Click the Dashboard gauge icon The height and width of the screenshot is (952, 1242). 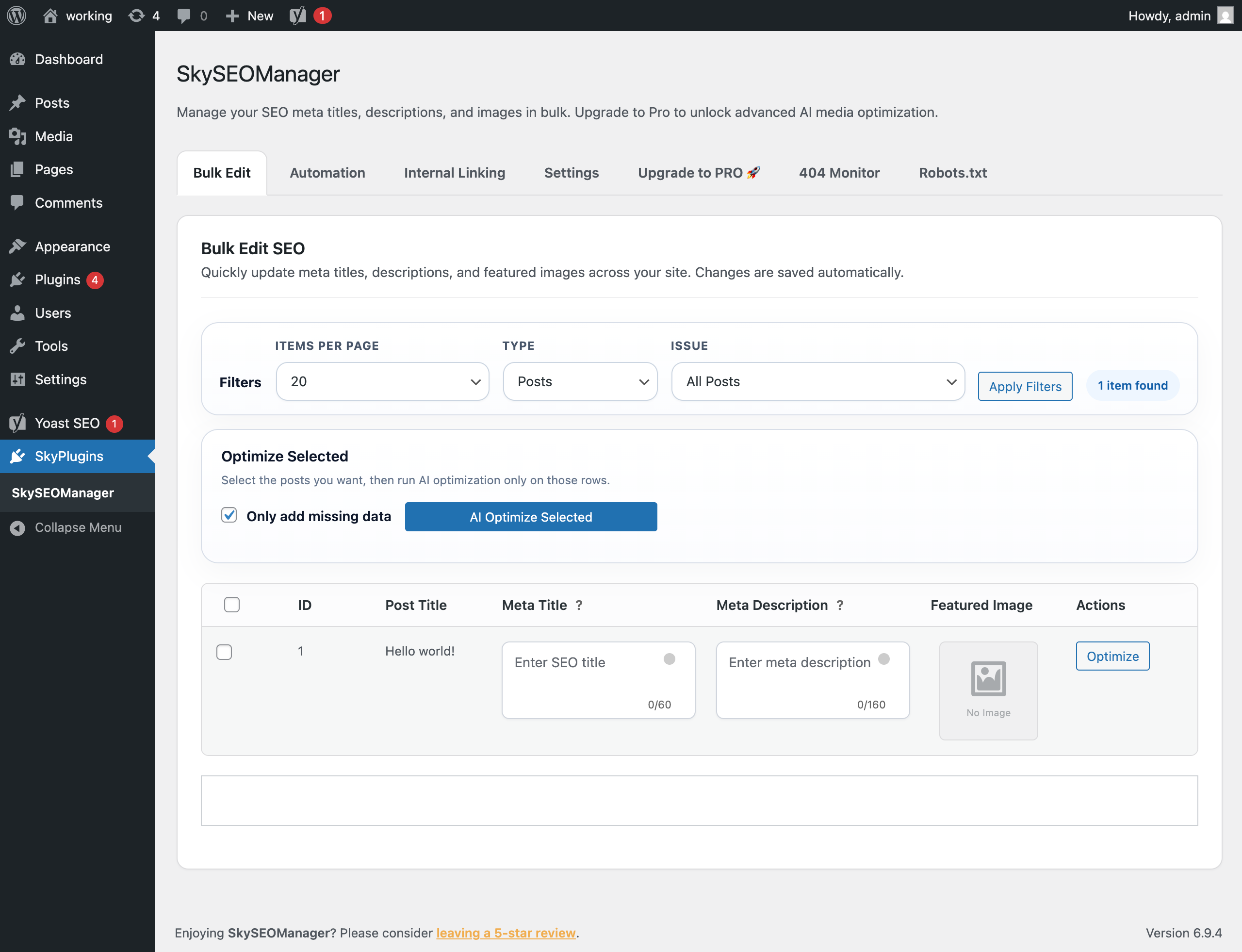pos(17,59)
